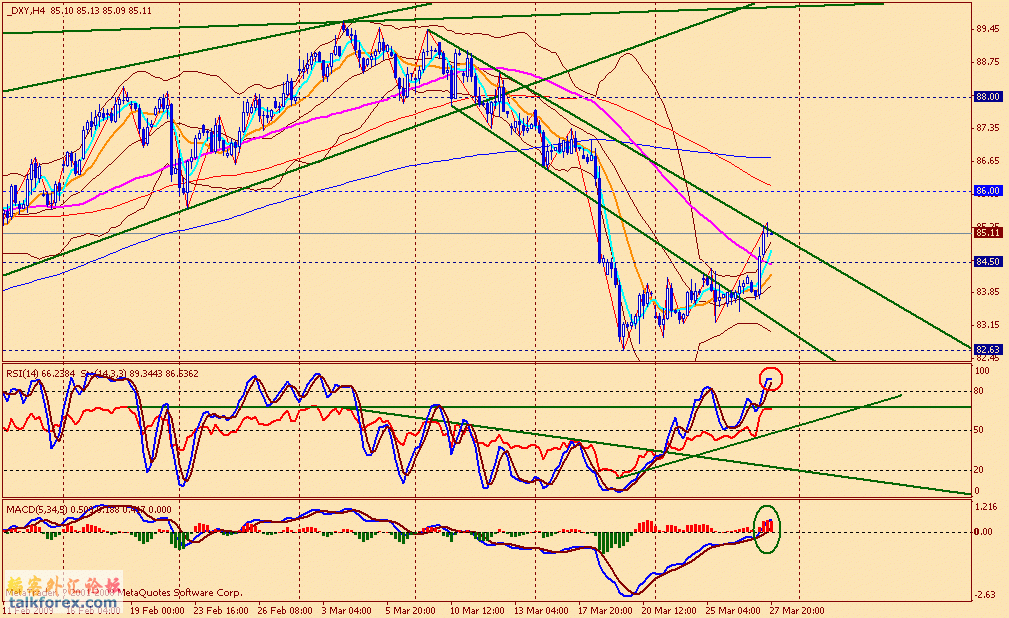Select the 84.50 horizontal level price tag
This screenshot has width=1009, height=618.
coord(988,262)
